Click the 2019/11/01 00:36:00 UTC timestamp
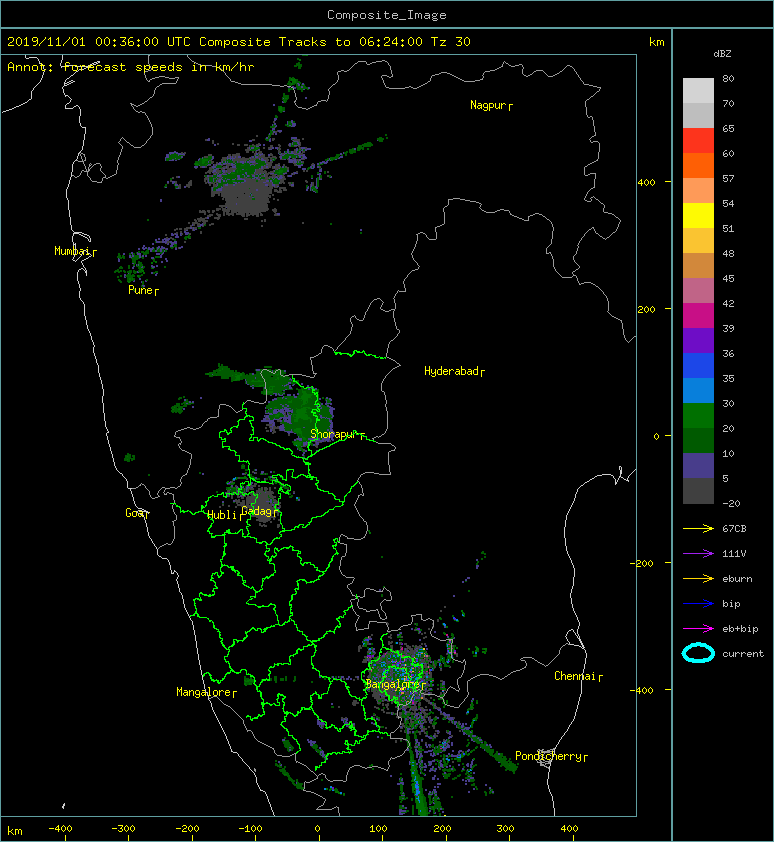 pos(99,42)
